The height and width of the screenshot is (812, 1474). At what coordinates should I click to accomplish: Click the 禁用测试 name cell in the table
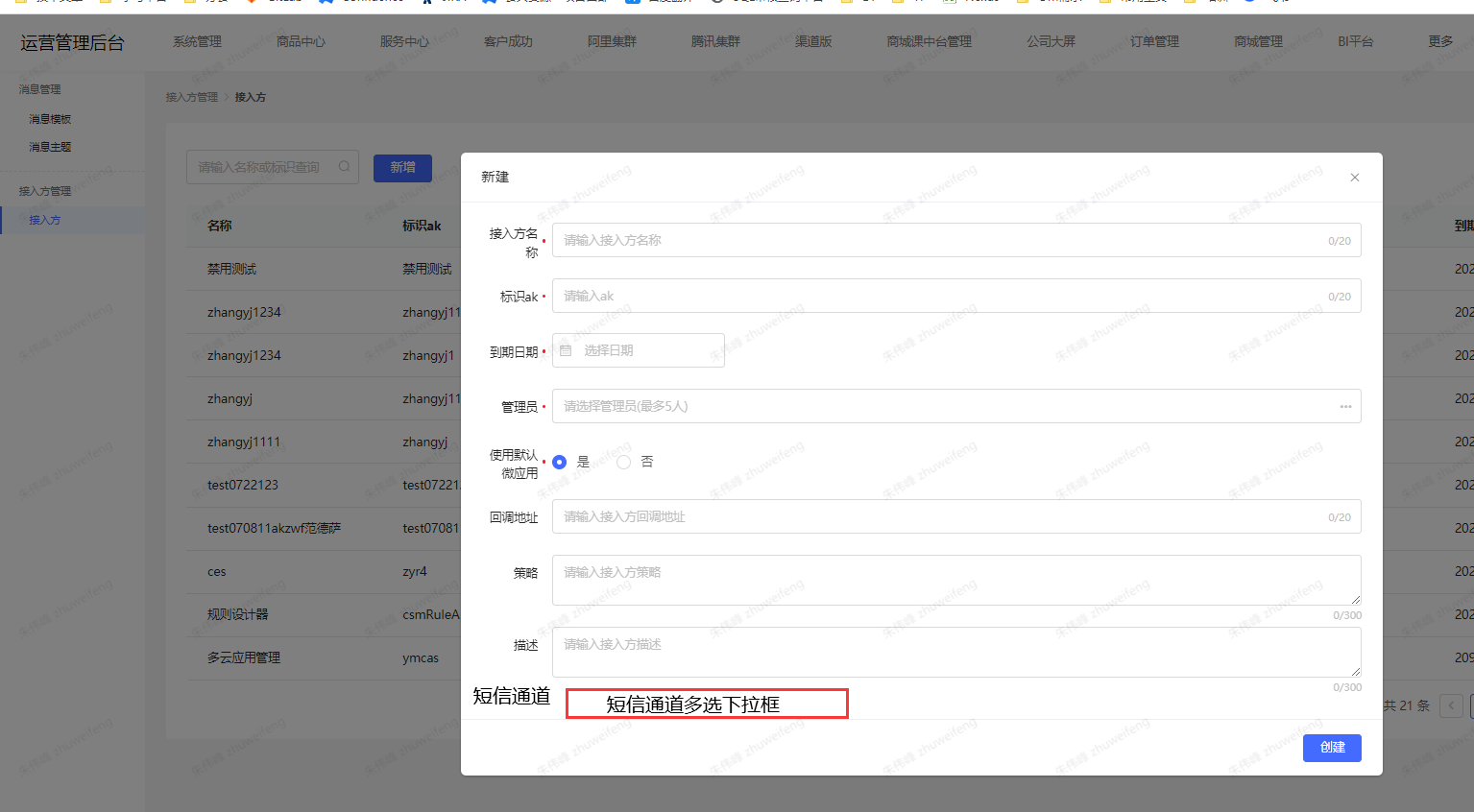(231, 269)
